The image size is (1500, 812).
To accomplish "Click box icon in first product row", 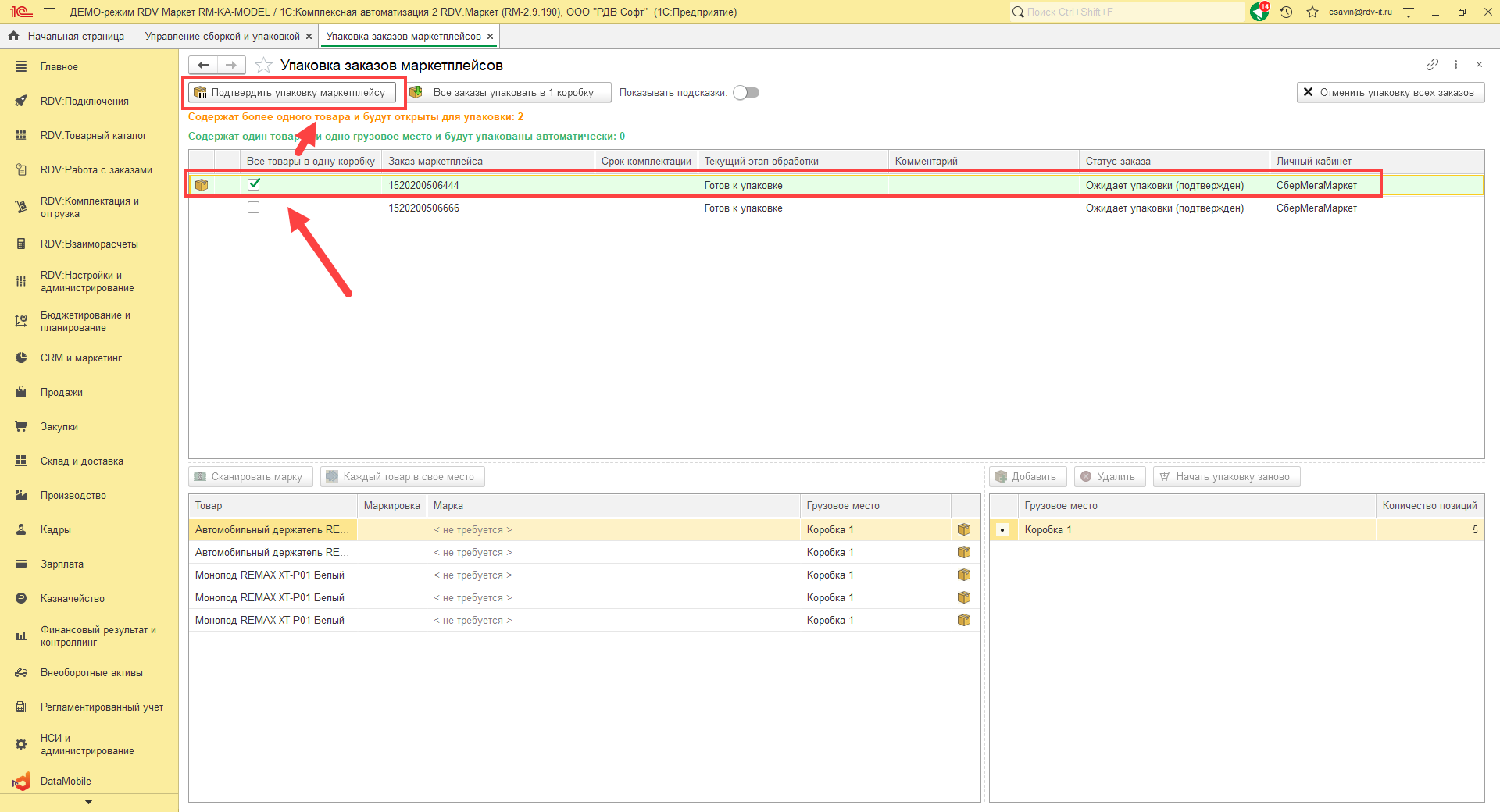I will click(x=964, y=529).
